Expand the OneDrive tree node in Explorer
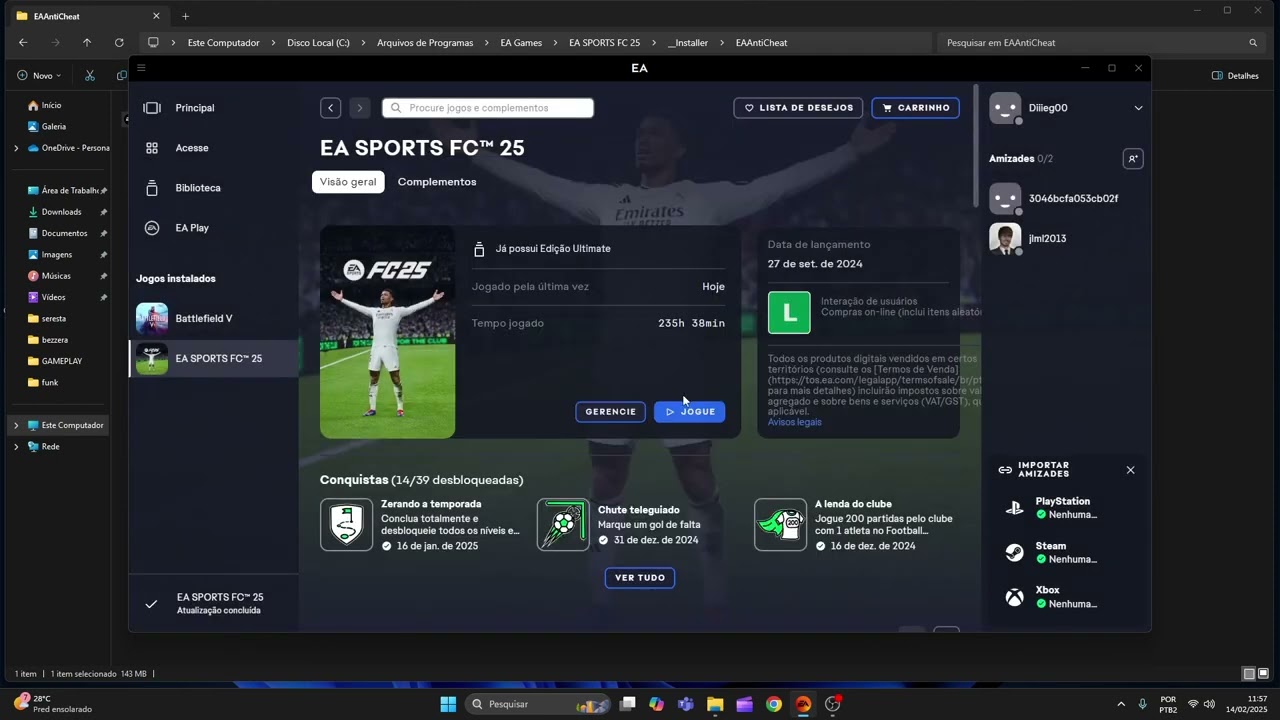The image size is (1280, 720). pyautogui.click(x=15, y=148)
